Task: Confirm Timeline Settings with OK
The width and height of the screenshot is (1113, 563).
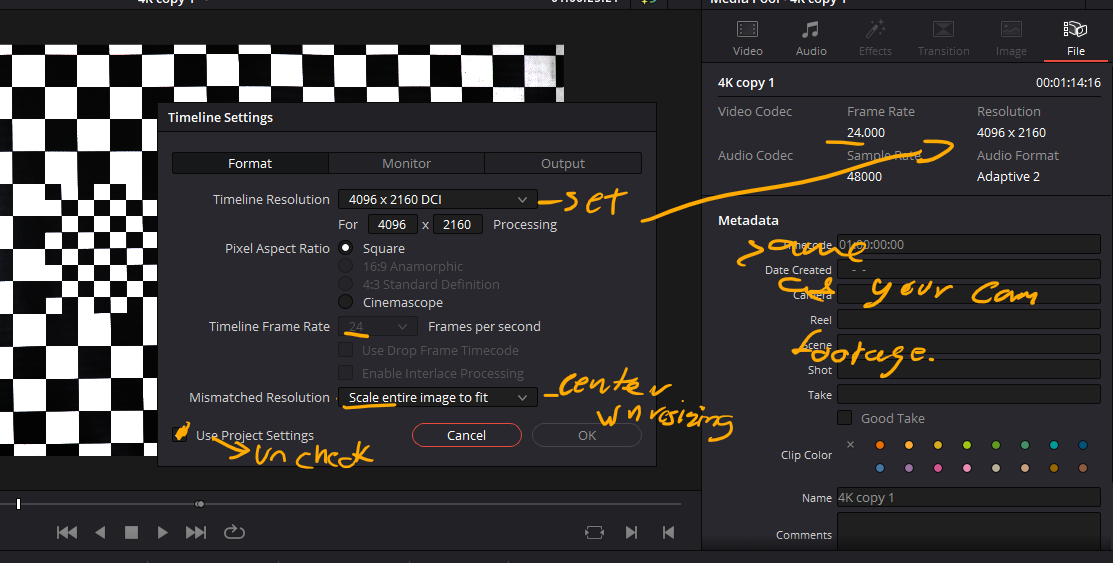Action: pyautogui.click(x=586, y=435)
